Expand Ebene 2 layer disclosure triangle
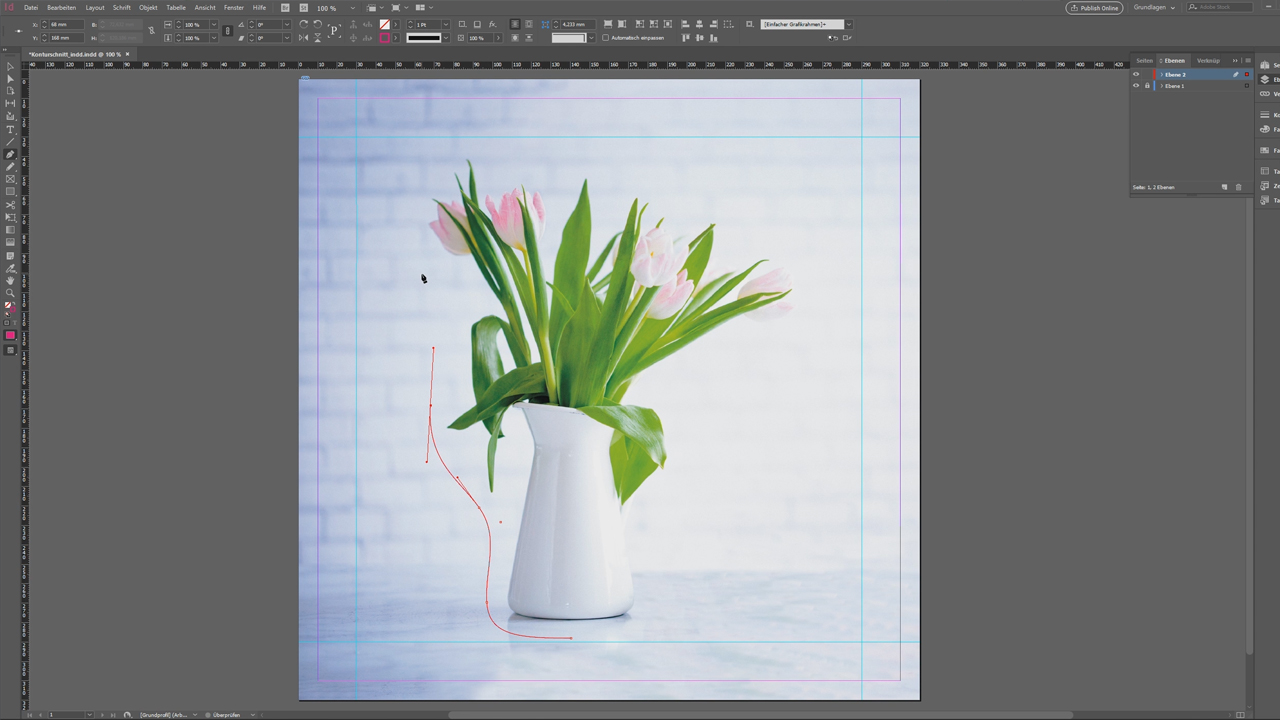The width and height of the screenshot is (1280, 720). point(1161,74)
